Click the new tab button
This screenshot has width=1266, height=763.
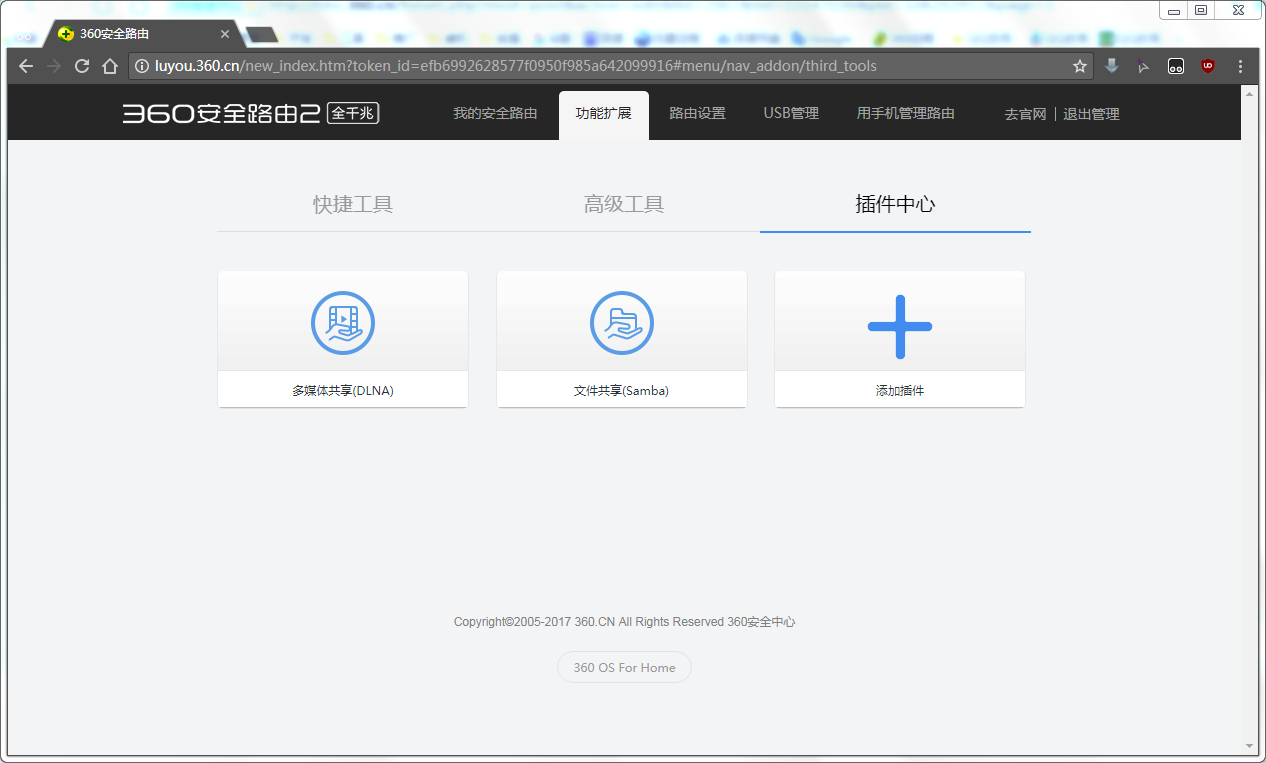[261, 35]
